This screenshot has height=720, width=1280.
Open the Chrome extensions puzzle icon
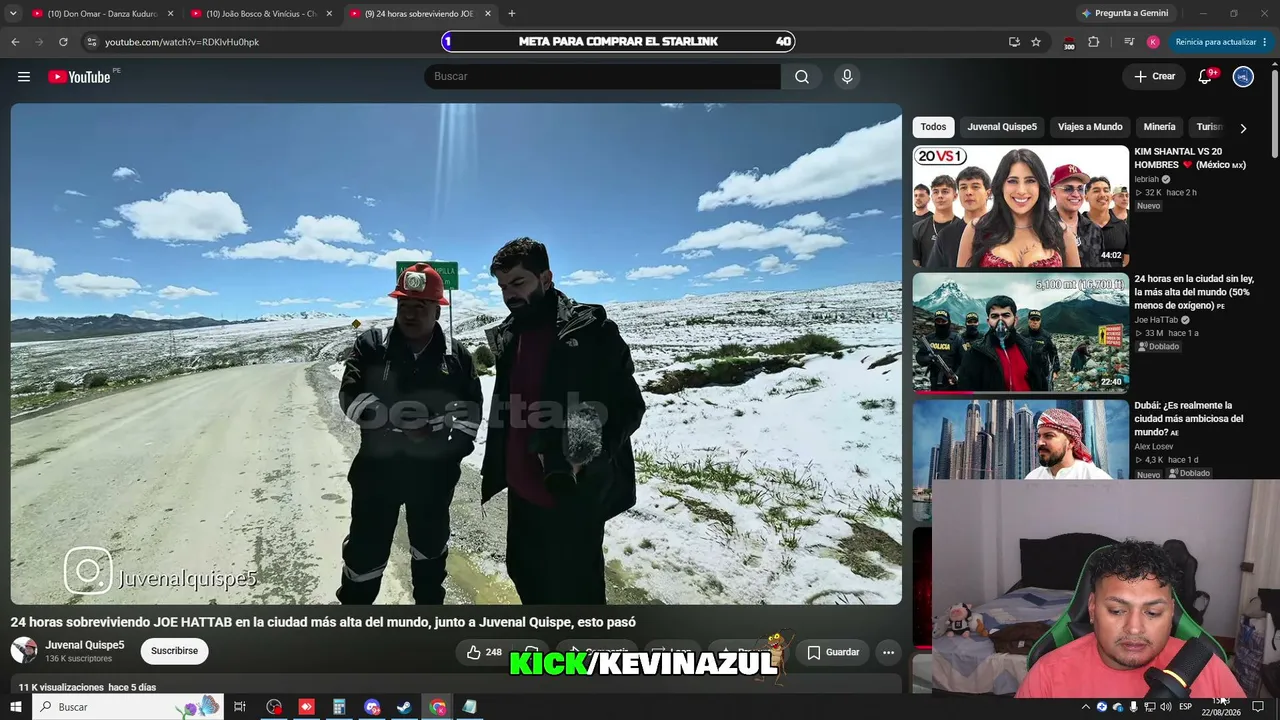(x=1094, y=42)
